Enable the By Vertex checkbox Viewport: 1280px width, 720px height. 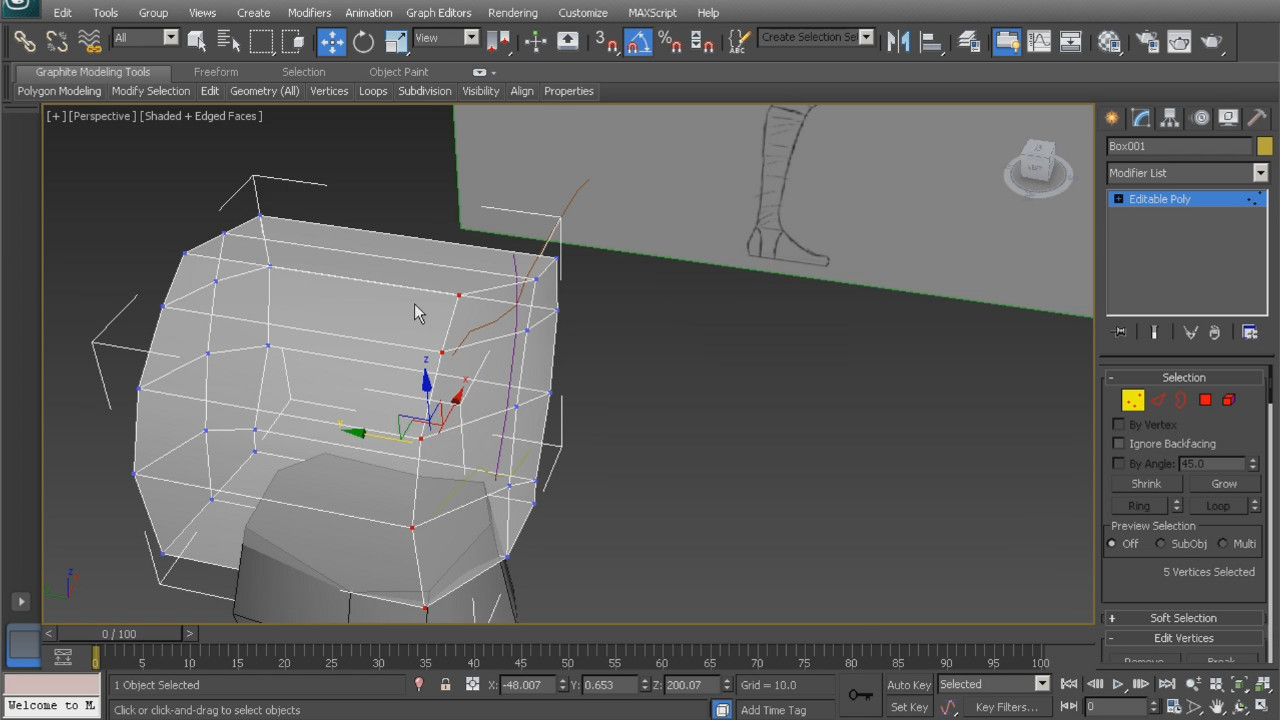point(1119,424)
